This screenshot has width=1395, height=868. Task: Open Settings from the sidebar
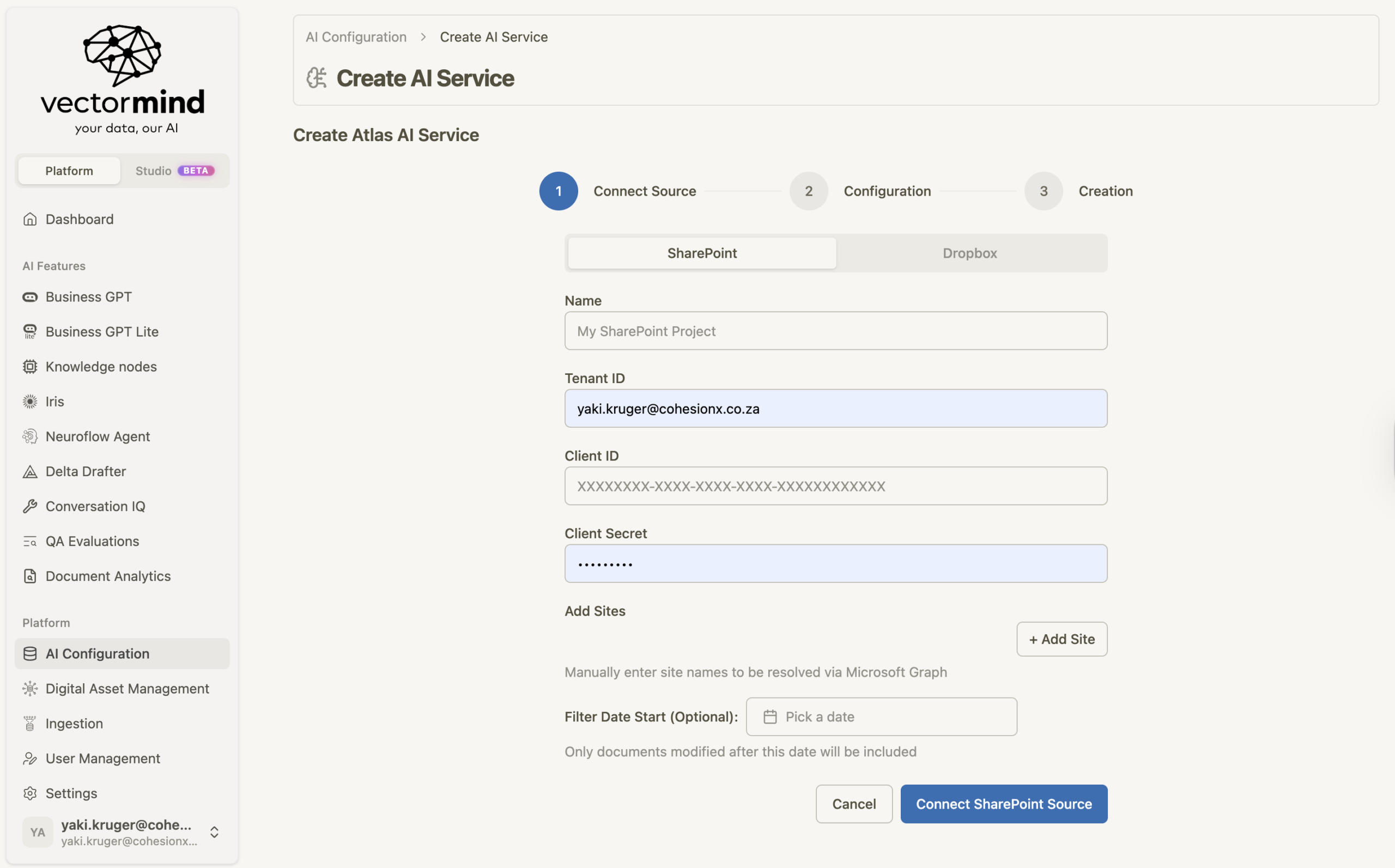pos(122,793)
